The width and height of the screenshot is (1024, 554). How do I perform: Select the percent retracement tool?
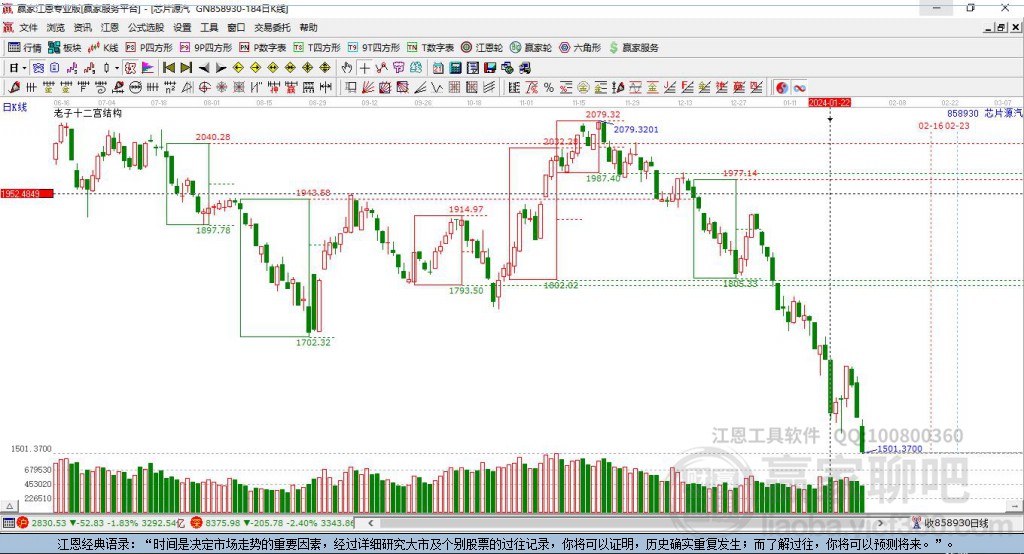(x=549, y=88)
